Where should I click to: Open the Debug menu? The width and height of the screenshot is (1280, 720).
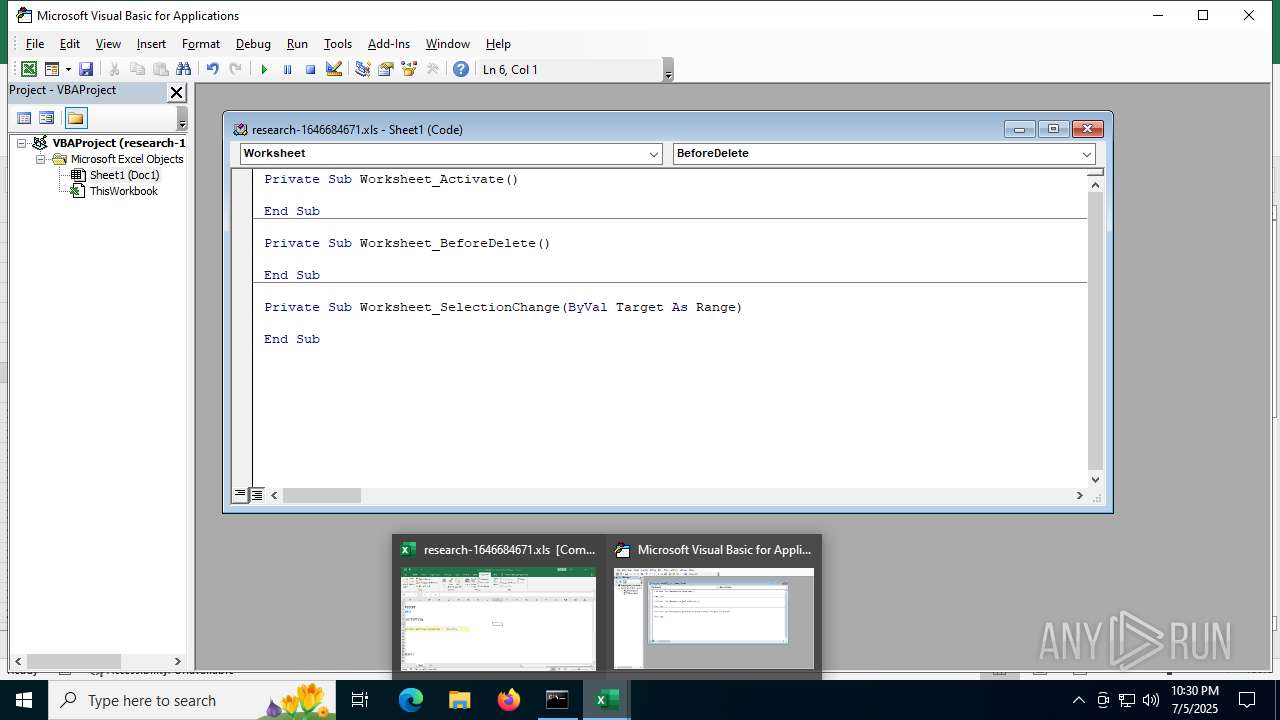coord(253,44)
